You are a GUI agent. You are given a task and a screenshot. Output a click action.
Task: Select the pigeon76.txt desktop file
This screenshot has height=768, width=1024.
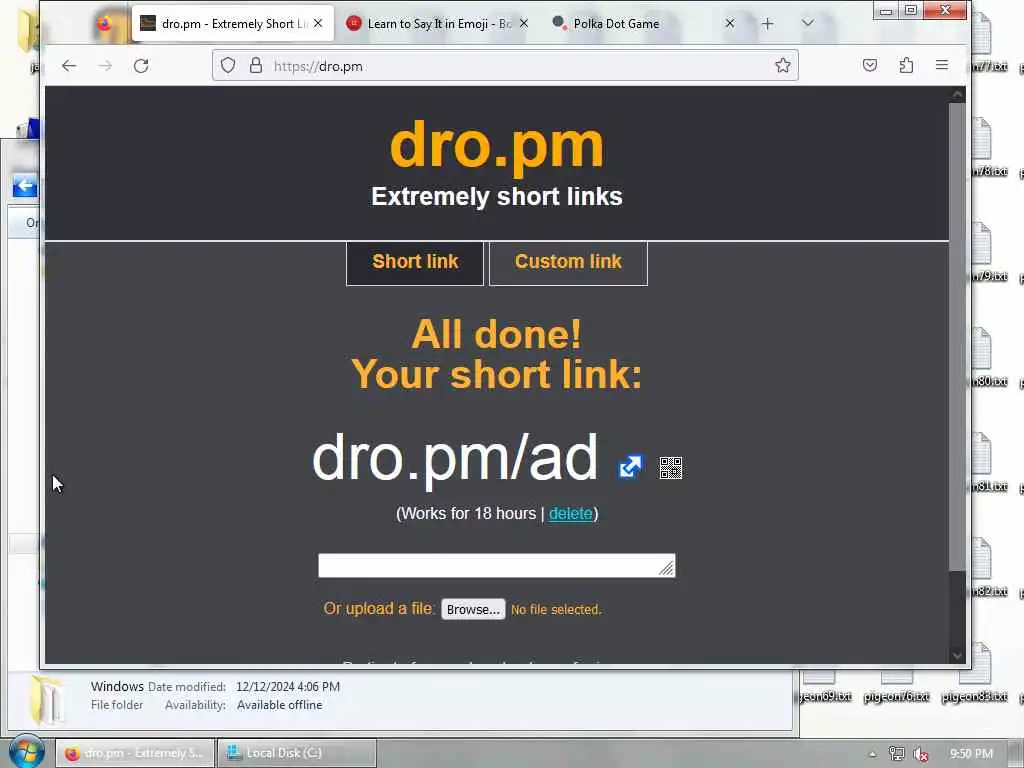coord(896,686)
